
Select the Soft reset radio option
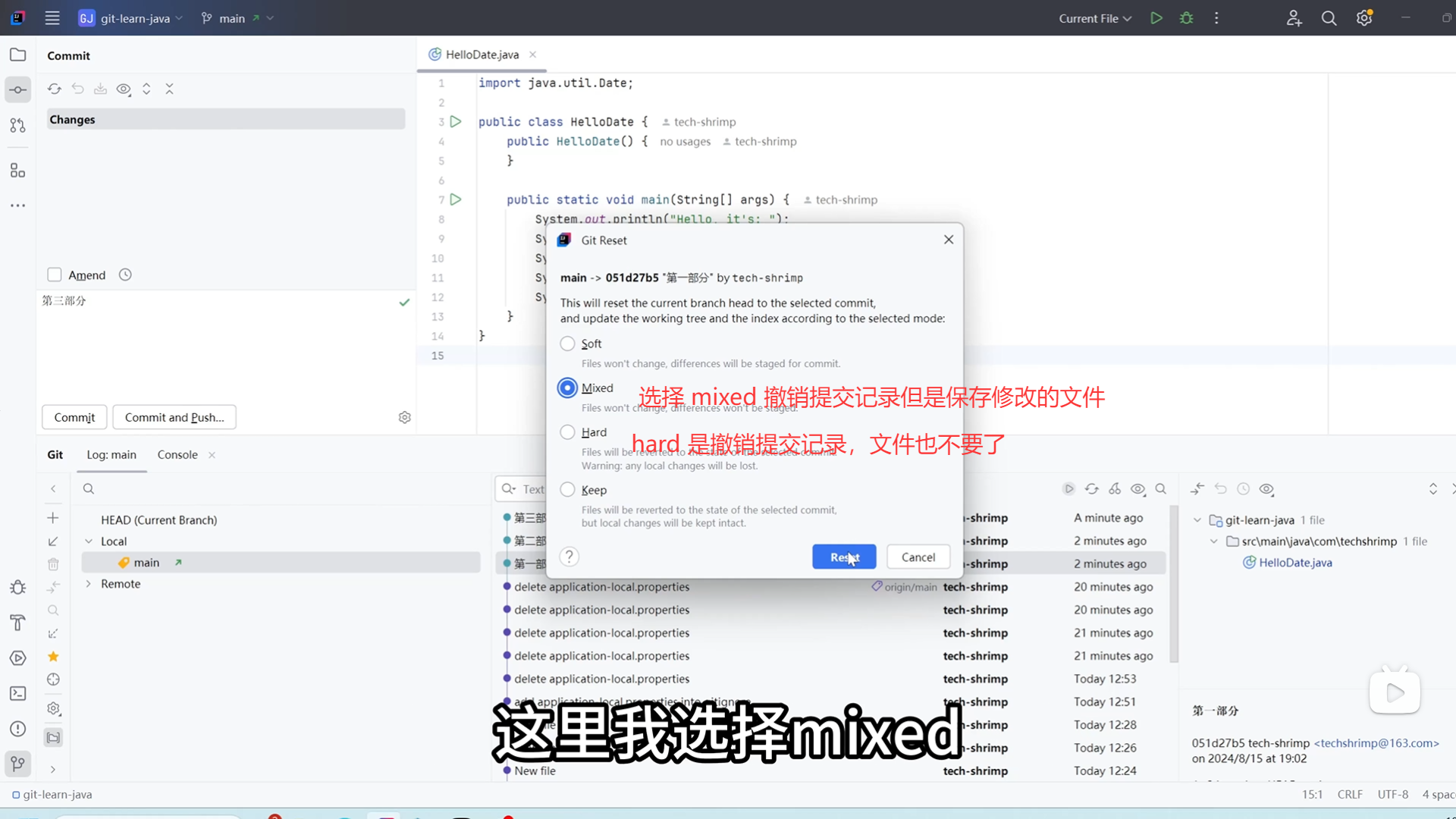click(567, 344)
